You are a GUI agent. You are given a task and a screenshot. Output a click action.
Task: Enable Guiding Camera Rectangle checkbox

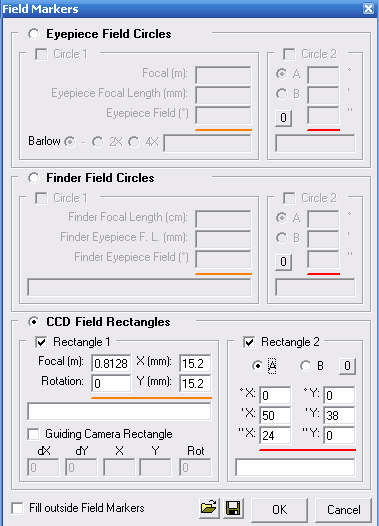click(33, 434)
